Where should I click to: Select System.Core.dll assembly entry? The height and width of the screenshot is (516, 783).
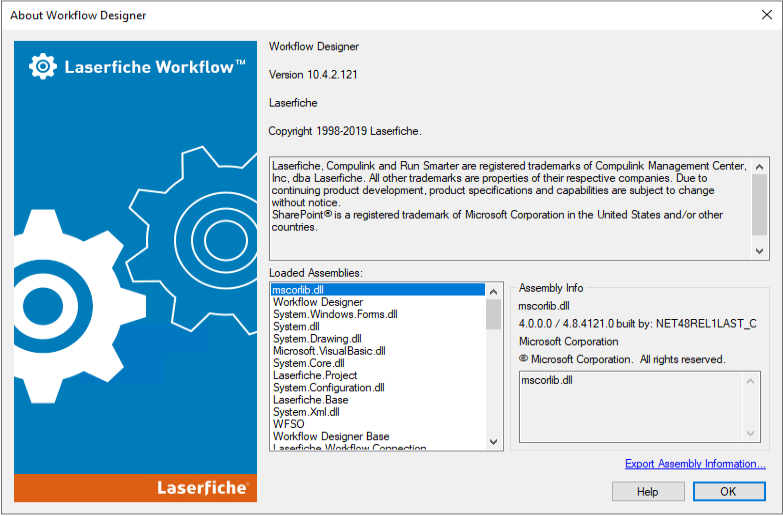coord(378,363)
